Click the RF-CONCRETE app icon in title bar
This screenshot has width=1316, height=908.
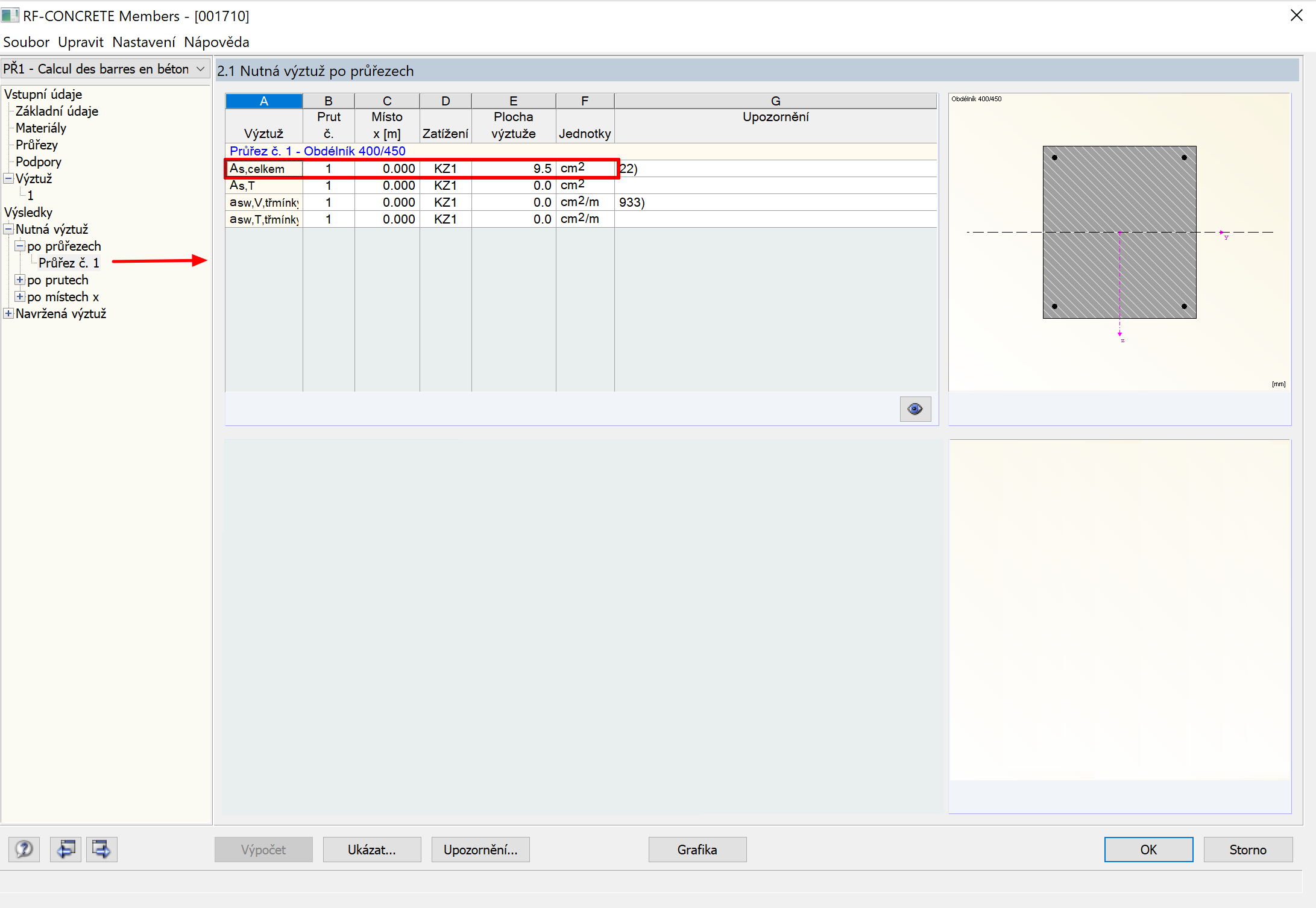pyautogui.click(x=10, y=15)
